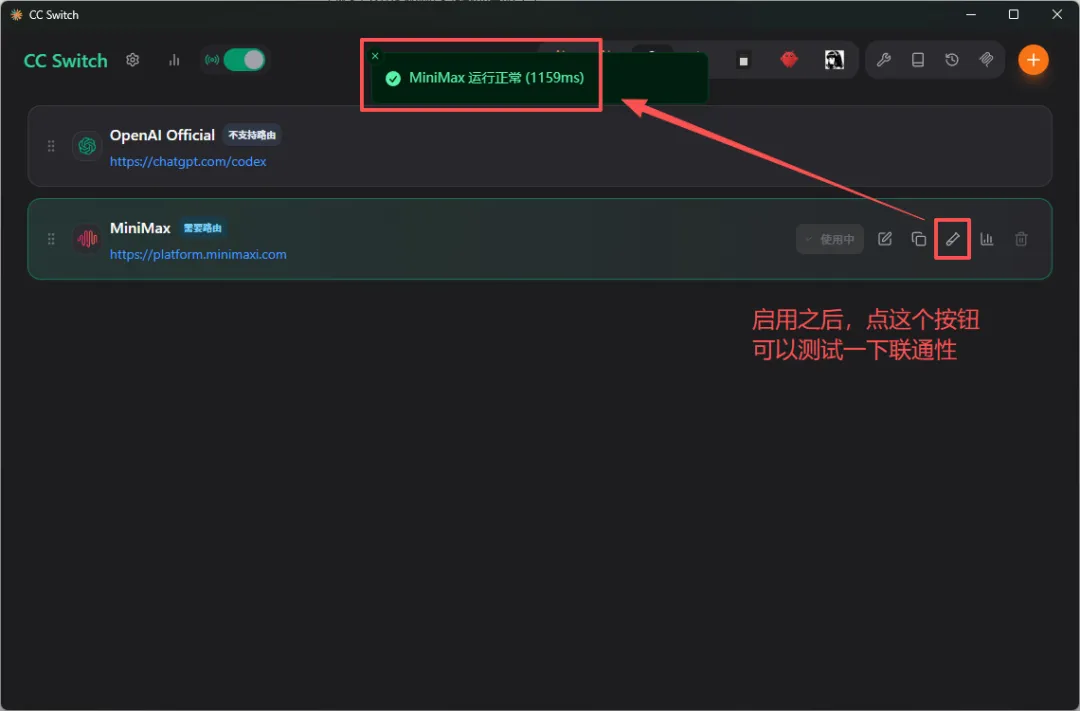Dismiss the MiniMax status toast notification
This screenshot has width=1080, height=711.
pos(375,56)
